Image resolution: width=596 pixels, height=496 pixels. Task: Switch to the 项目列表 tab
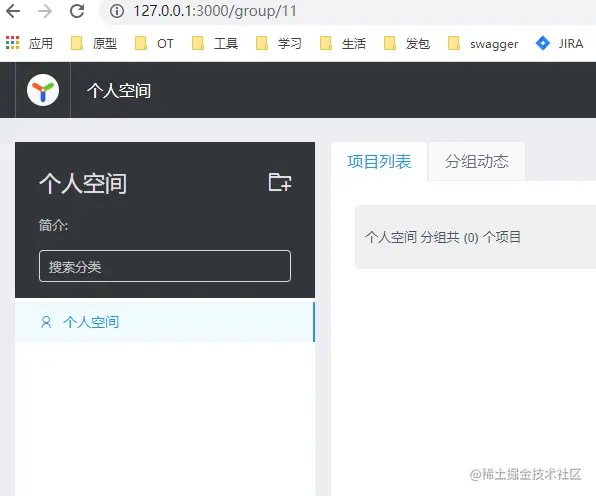click(x=379, y=162)
